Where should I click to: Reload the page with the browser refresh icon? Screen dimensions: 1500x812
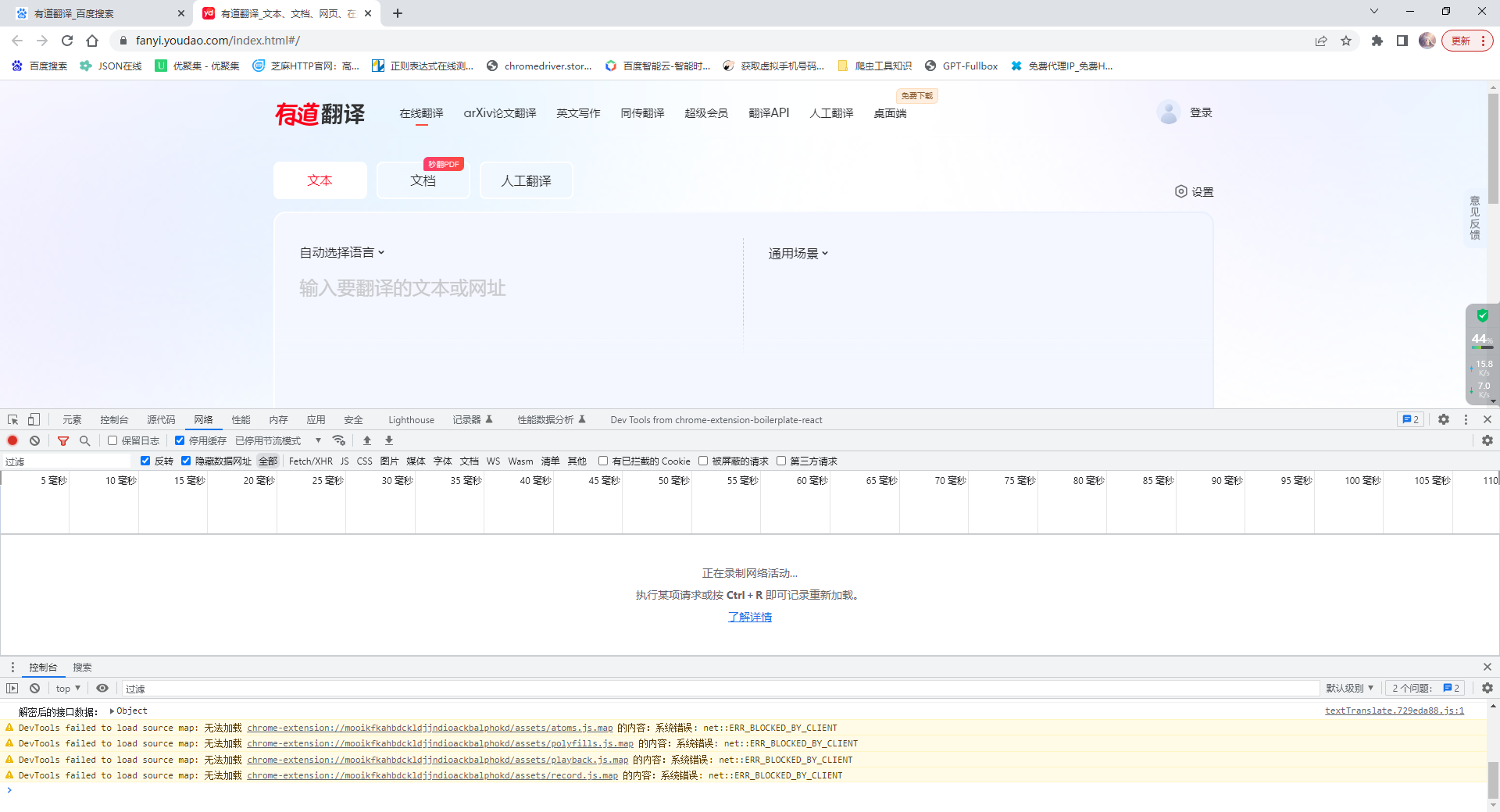(67, 41)
